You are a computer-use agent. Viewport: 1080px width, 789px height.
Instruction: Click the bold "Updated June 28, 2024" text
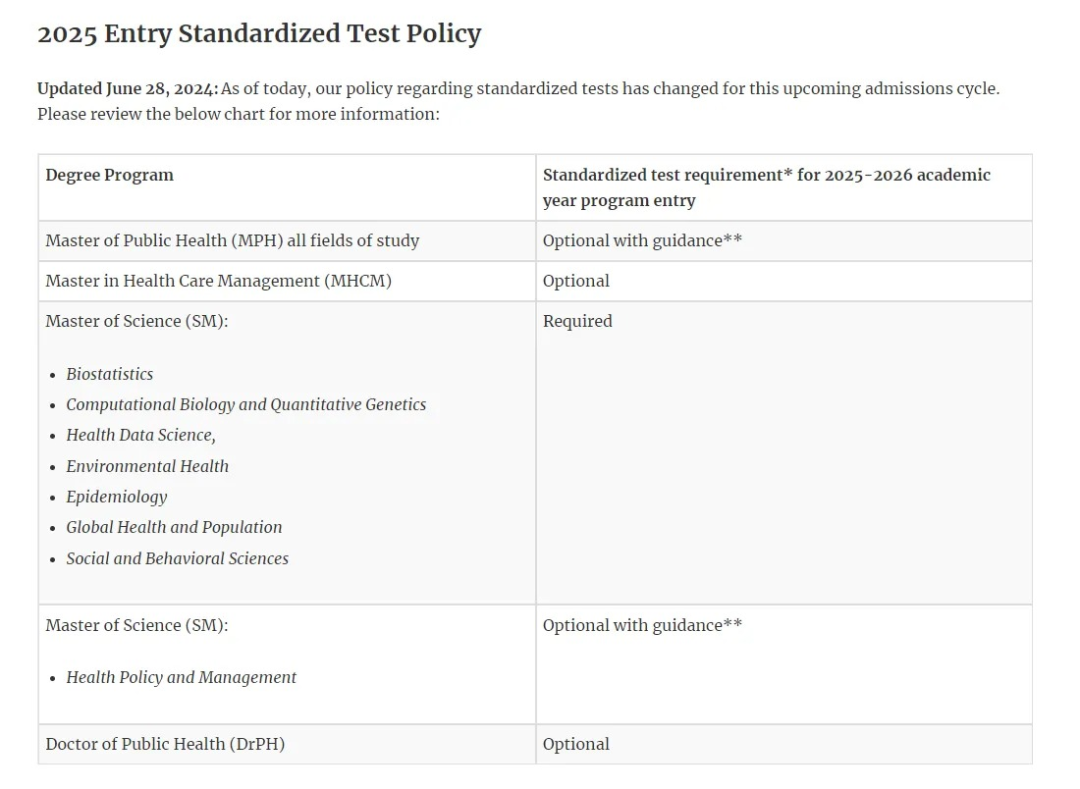coord(127,88)
